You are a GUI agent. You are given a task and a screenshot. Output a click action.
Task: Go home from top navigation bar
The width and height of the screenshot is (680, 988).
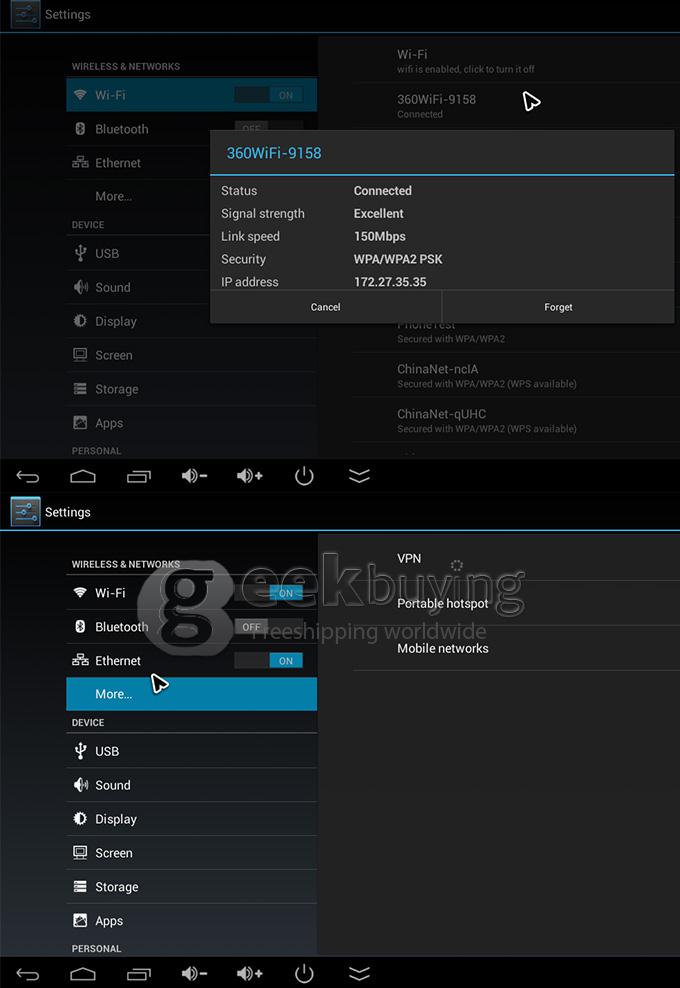(83, 476)
